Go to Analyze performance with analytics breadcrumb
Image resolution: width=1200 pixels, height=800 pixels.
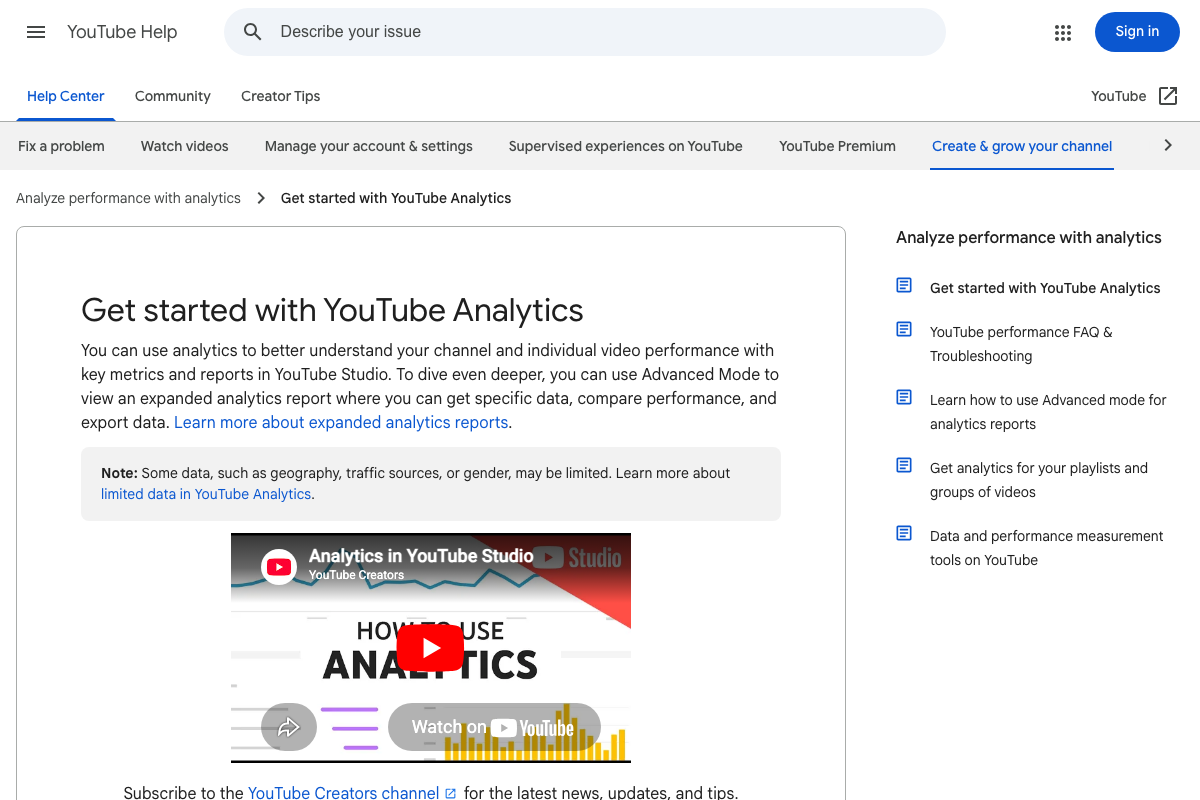[x=128, y=198]
